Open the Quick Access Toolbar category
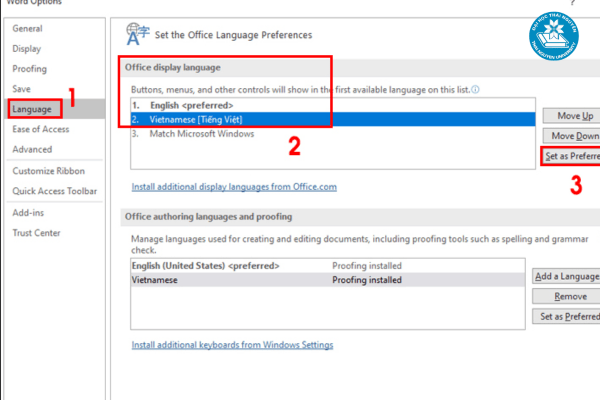 click(x=55, y=191)
